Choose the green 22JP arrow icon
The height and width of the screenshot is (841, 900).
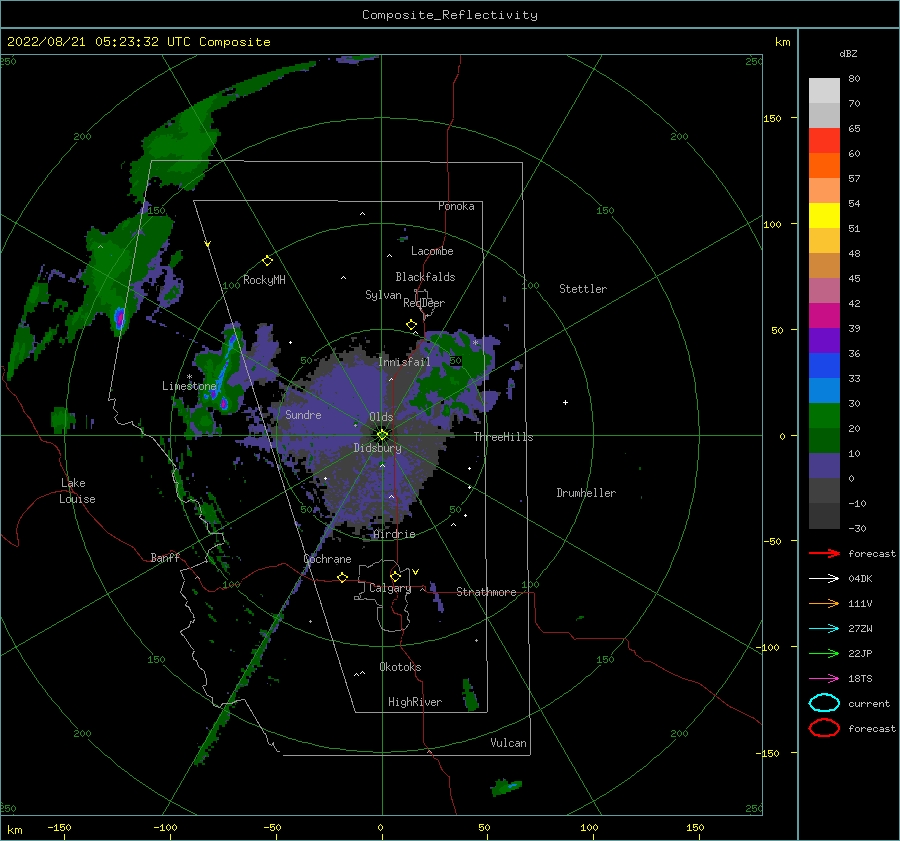824,653
